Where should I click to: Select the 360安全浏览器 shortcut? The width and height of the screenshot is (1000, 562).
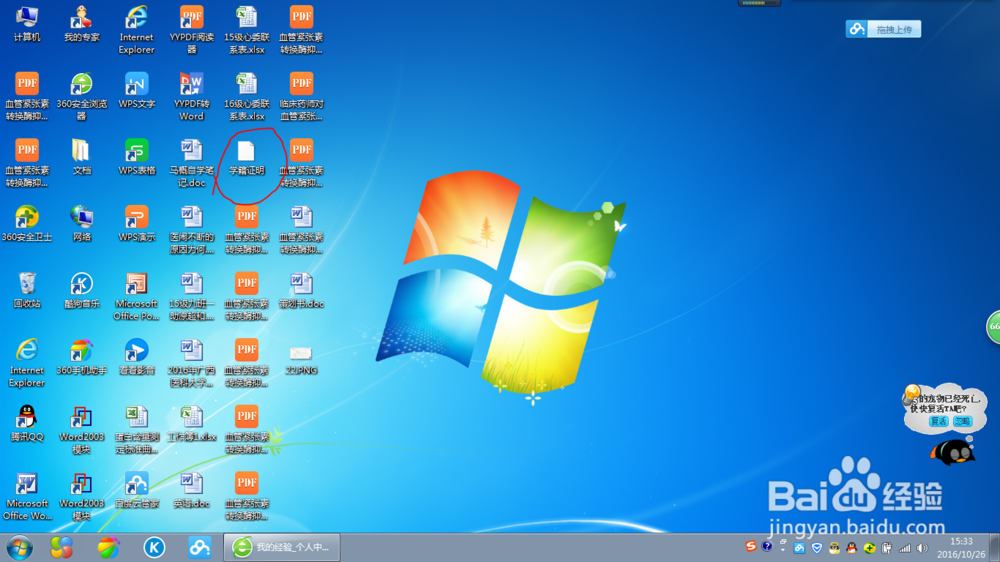pyautogui.click(x=82, y=96)
